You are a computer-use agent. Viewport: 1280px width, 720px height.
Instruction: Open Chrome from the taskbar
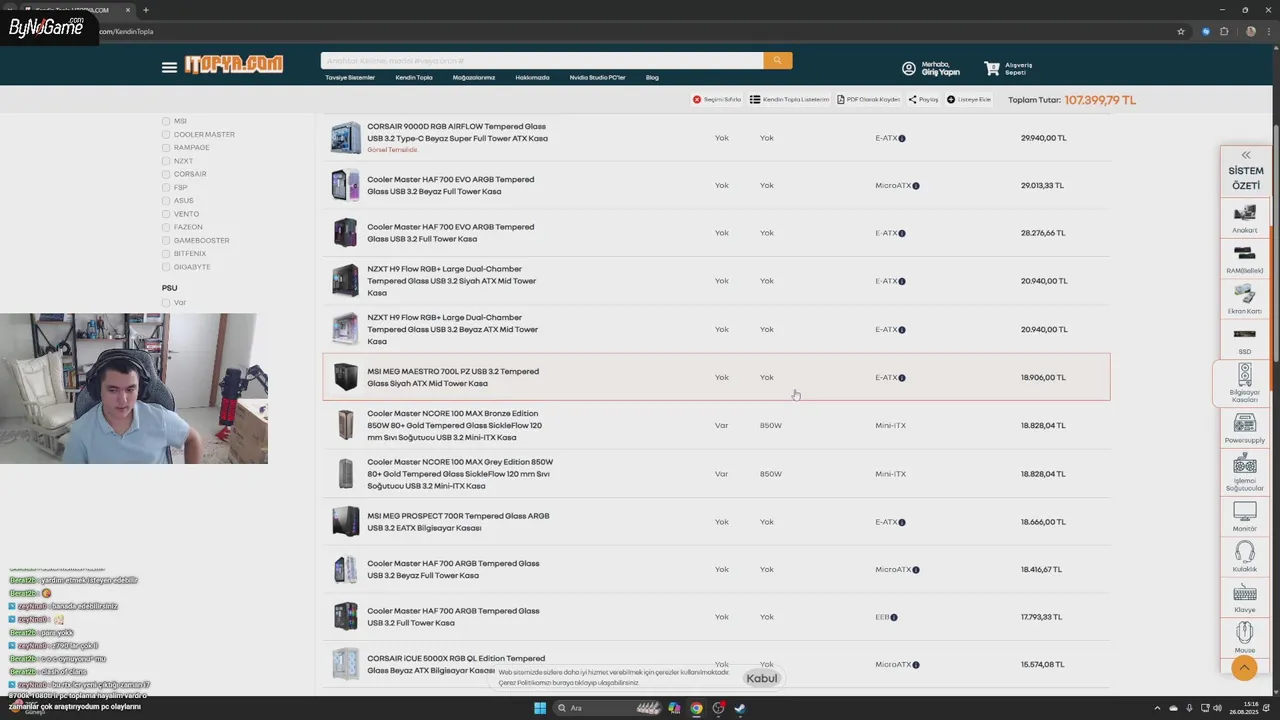tap(697, 708)
